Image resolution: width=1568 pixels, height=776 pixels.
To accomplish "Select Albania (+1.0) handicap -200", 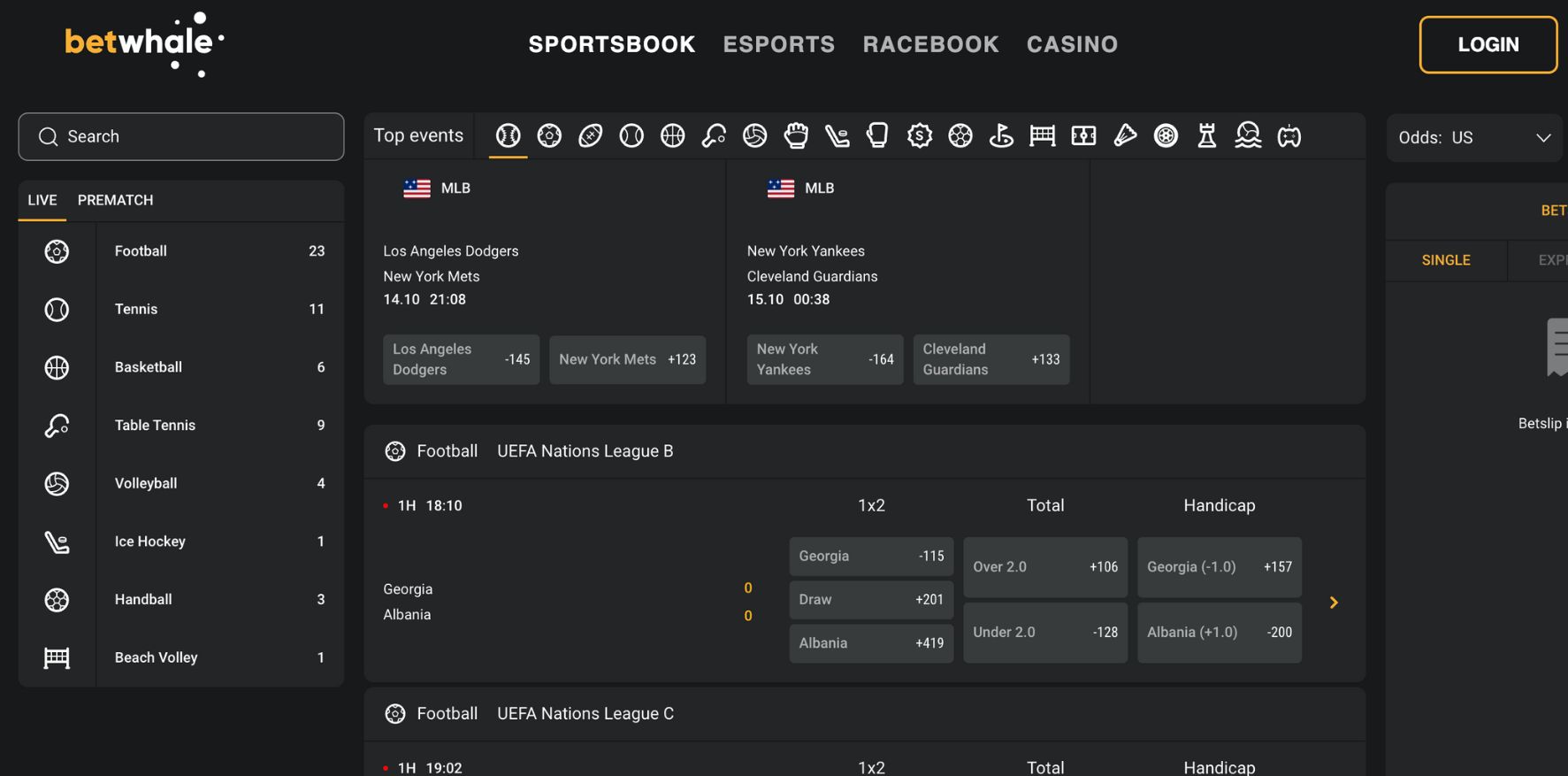I will coord(1220,633).
